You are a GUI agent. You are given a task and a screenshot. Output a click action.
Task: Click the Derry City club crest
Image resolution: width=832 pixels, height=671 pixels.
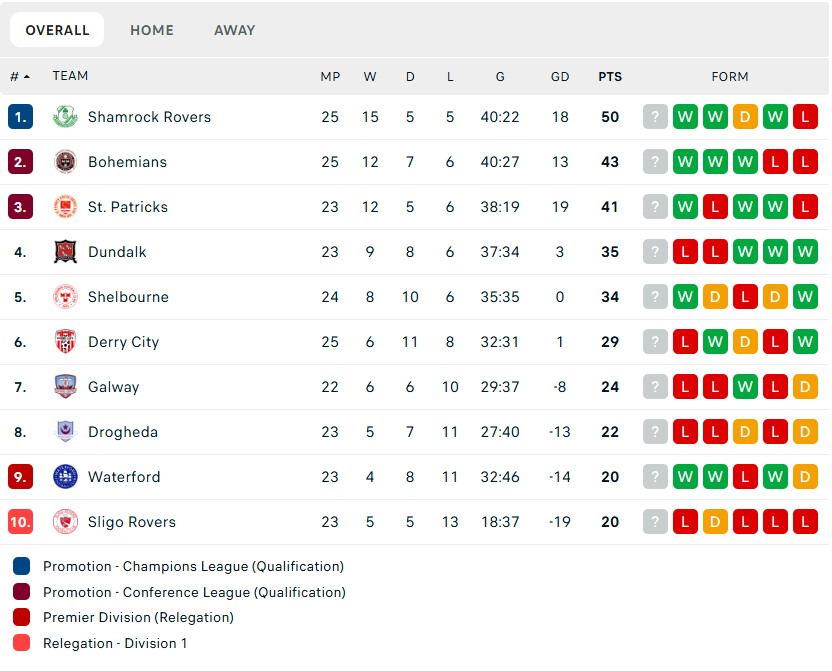pos(65,342)
